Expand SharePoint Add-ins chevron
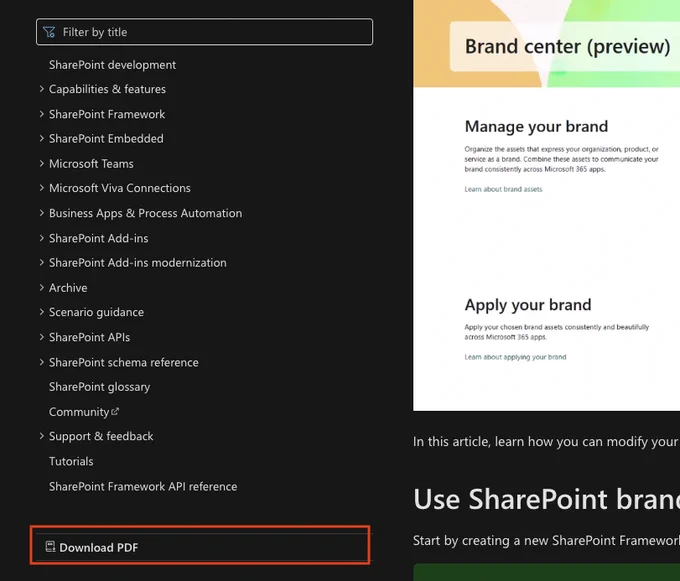The height and width of the screenshot is (581, 680). click(42, 238)
